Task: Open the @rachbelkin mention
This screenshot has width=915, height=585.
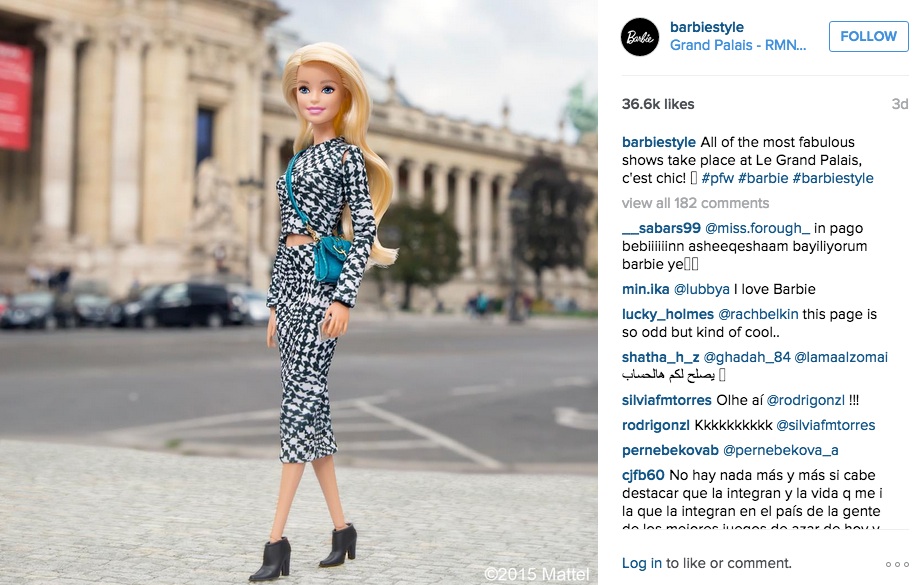Action: click(758, 314)
